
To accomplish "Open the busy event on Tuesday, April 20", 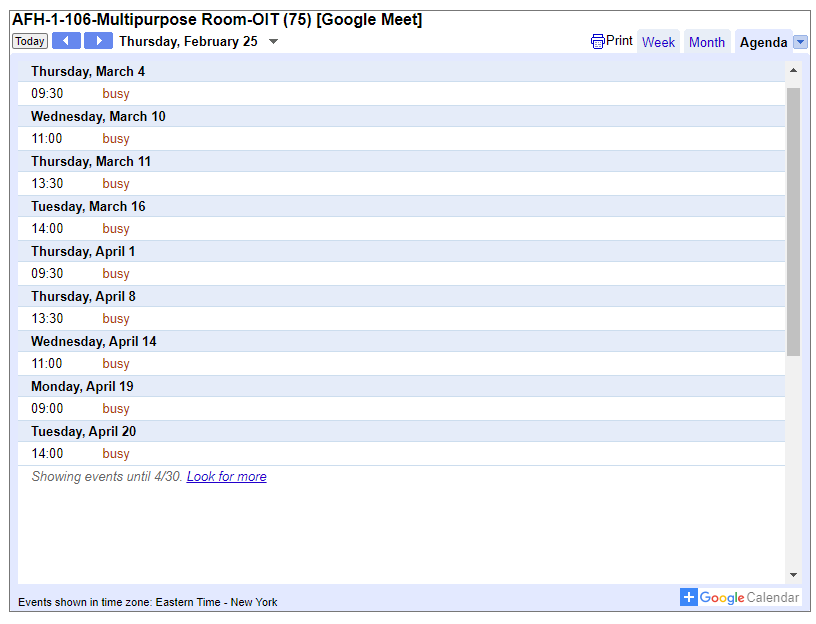I will point(116,453).
